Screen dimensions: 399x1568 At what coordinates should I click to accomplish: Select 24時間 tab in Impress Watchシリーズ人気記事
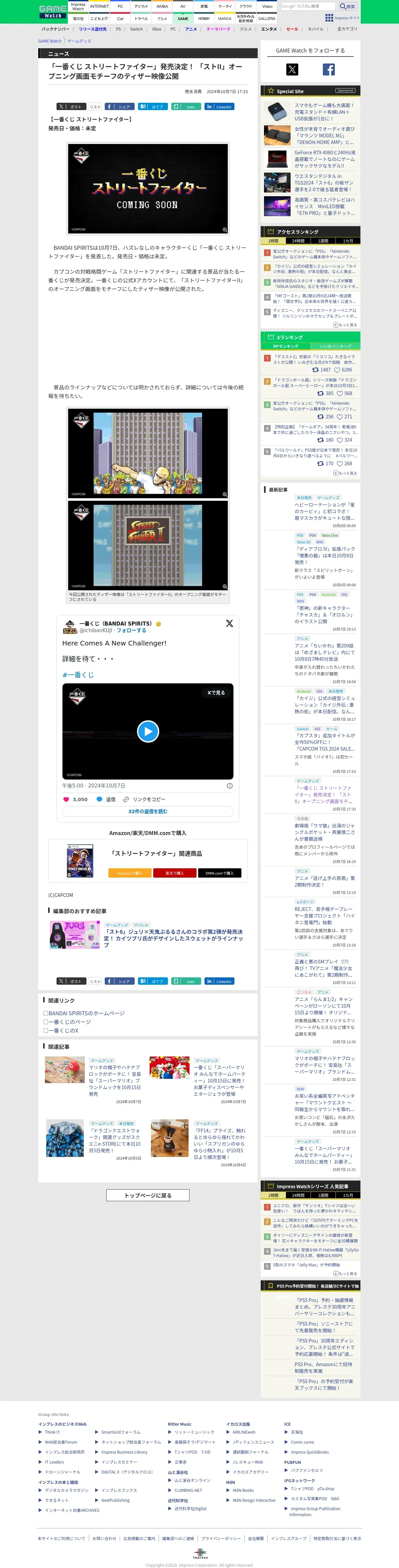coord(298,1196)
